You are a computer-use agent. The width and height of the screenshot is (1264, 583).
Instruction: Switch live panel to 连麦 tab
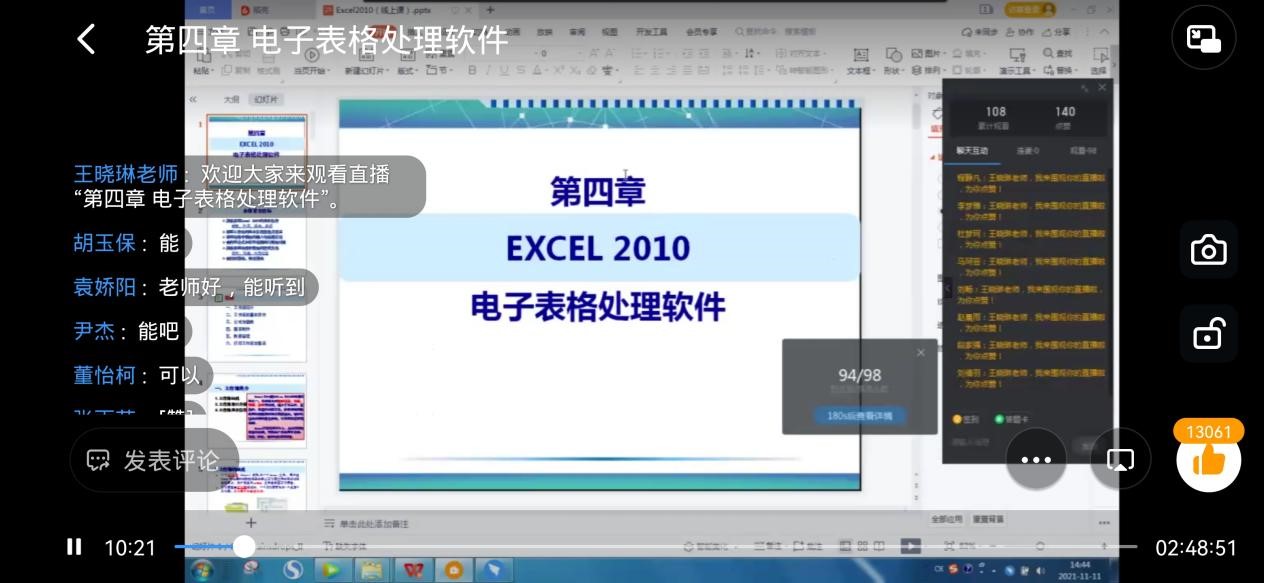(x=1028, y=151)
